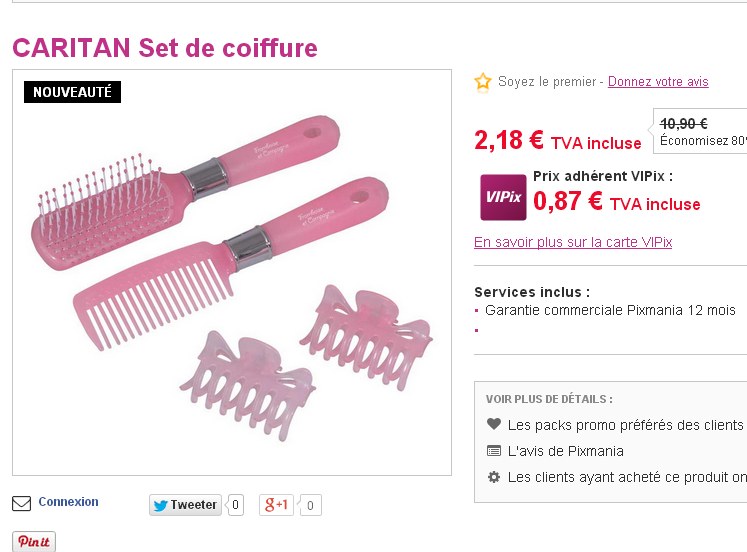Open En savoir plus sur la carte VIPix
This screenshot has width=747, height=552.
click(573, 242)
